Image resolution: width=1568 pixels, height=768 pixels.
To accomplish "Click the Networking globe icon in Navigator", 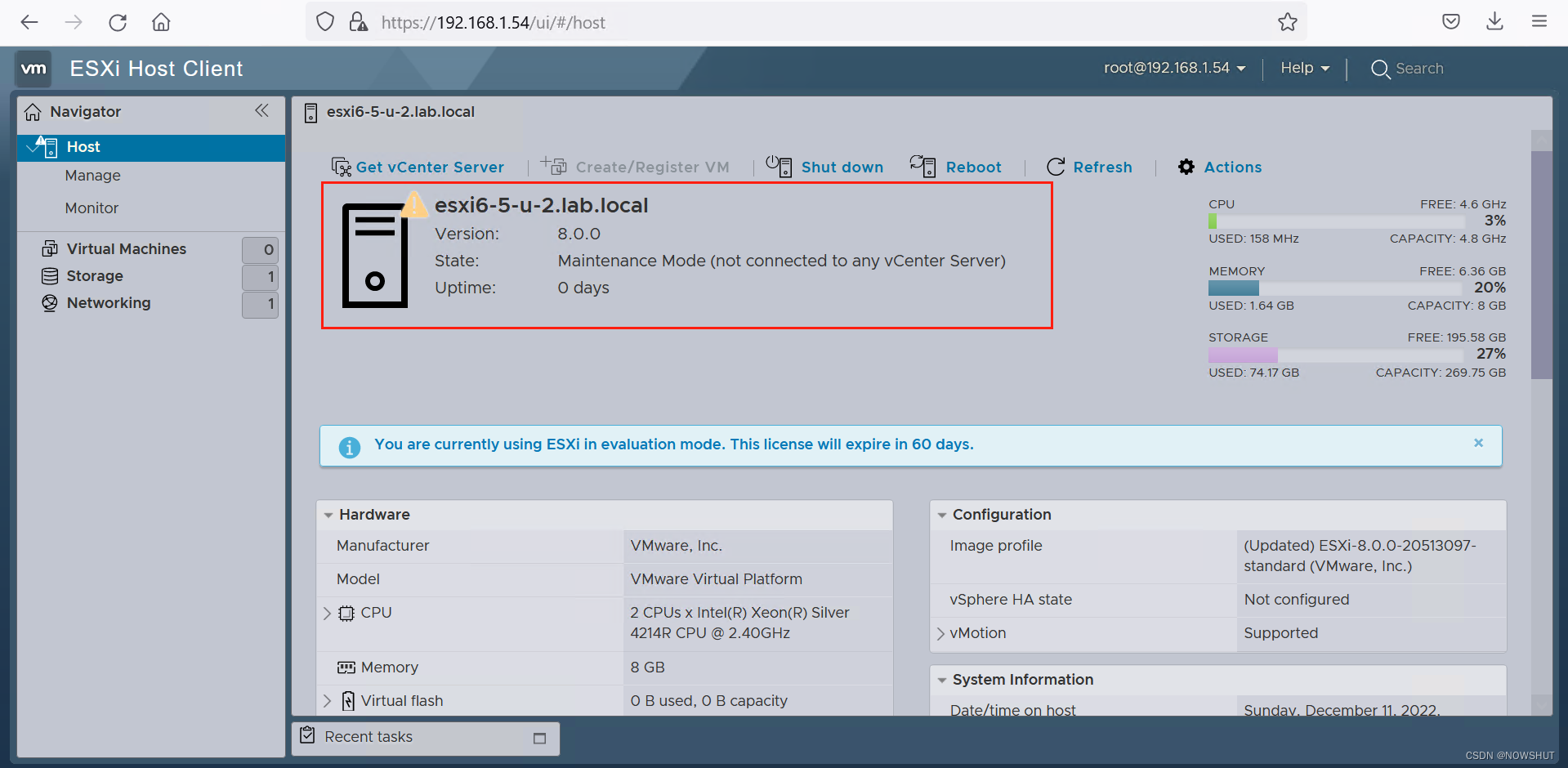I will point(50,303).
